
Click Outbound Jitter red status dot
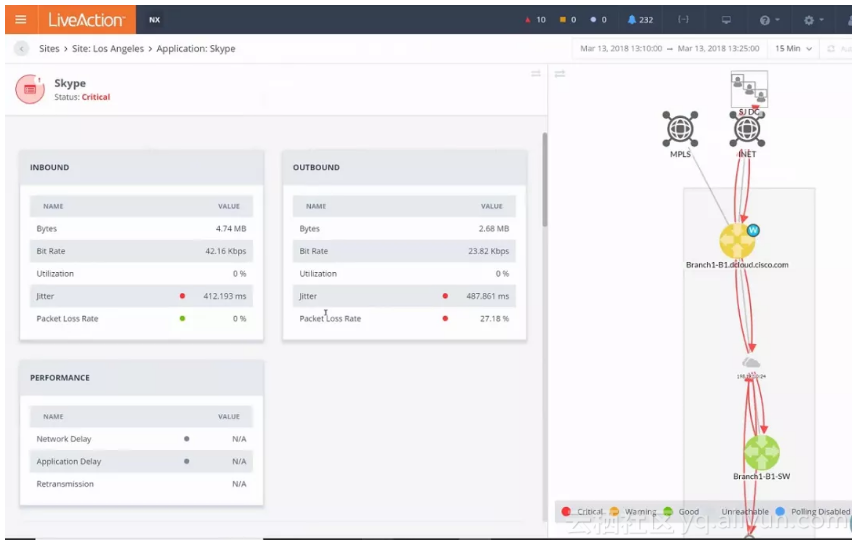[445, 296]
